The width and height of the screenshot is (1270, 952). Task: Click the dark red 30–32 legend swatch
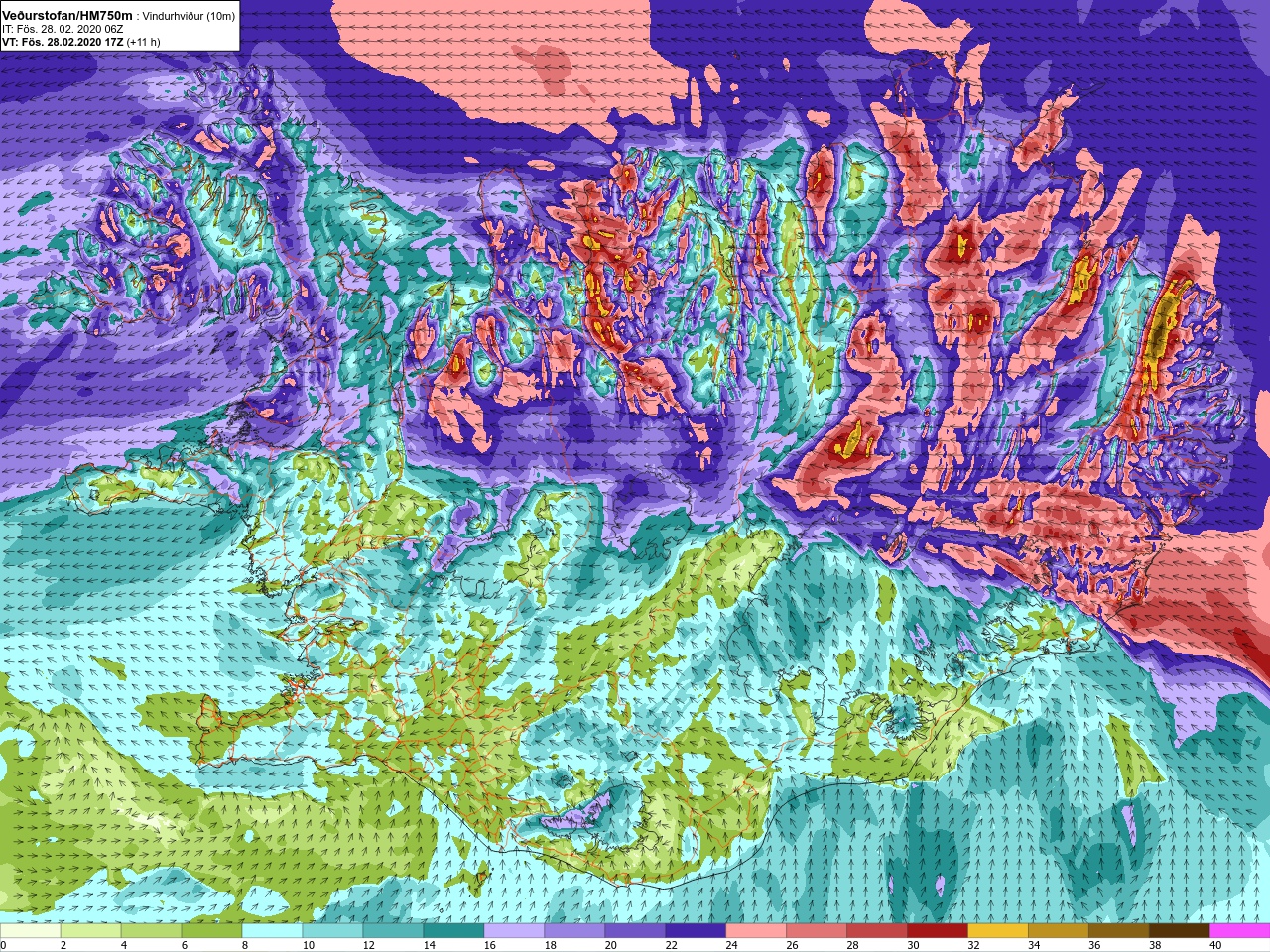938,932
